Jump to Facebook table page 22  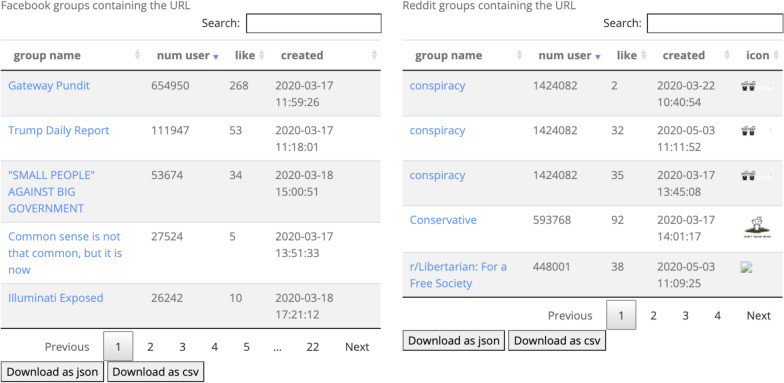tap(313, 346)
